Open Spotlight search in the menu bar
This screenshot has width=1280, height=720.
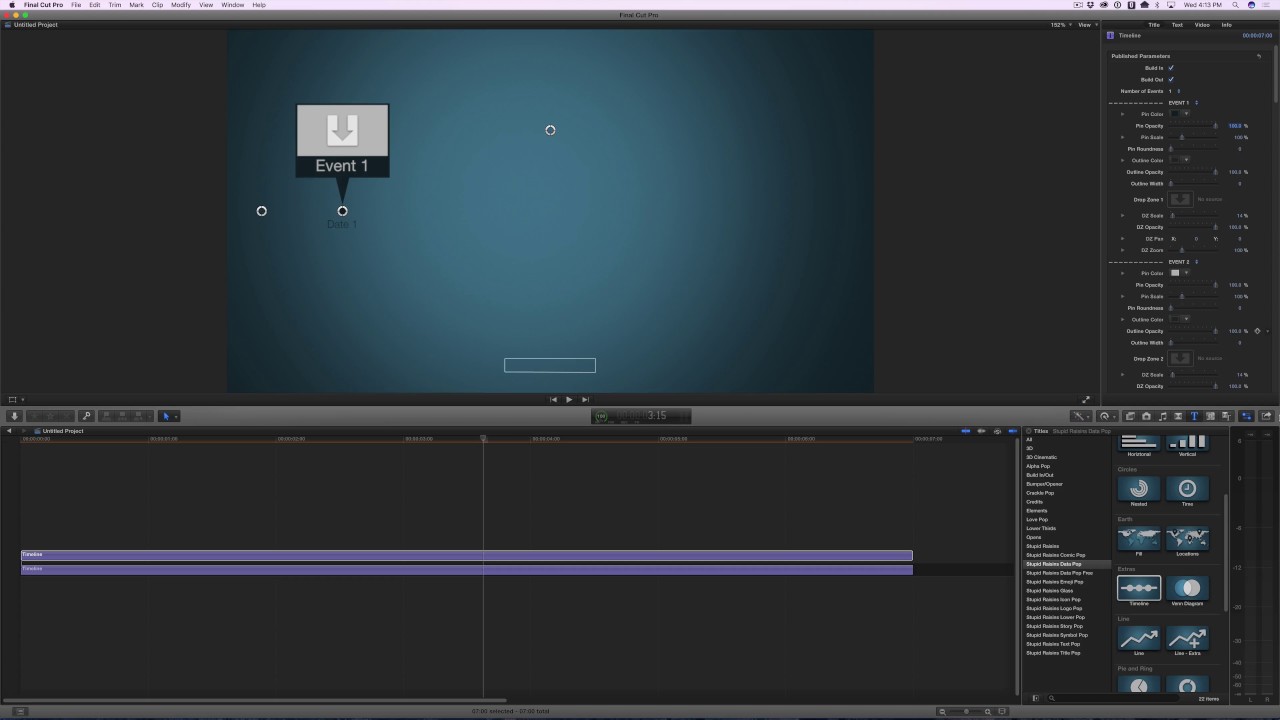(x=1234, y=5)
